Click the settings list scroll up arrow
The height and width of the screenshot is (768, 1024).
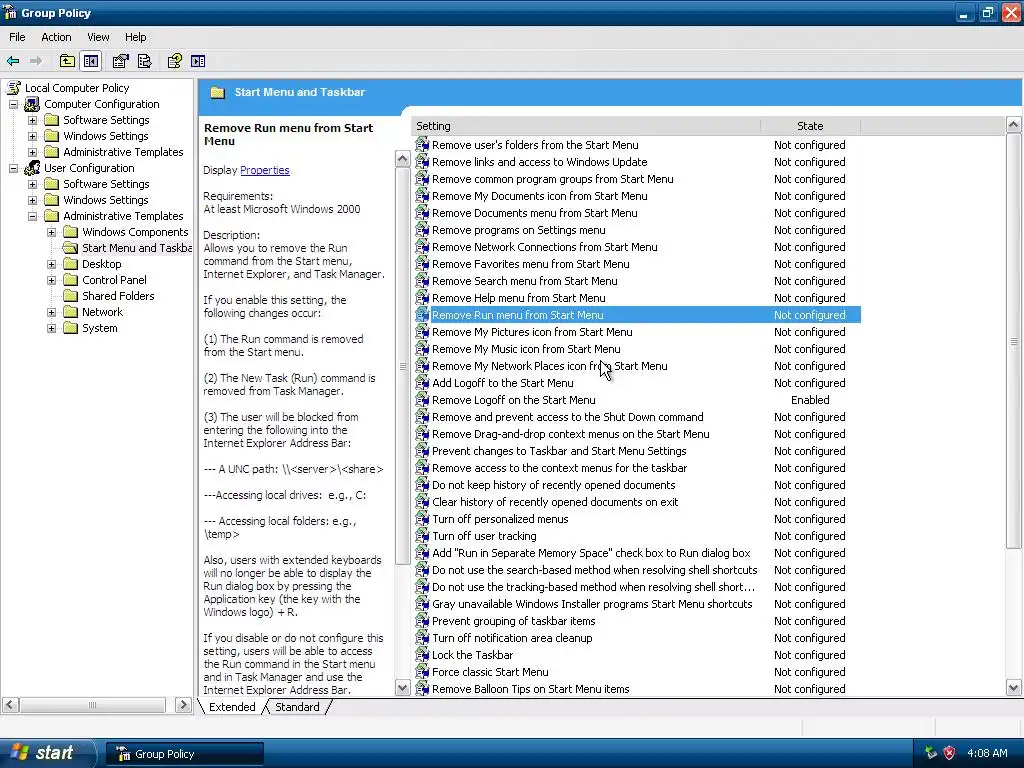pyautogui.click(x=1013, y=125)
